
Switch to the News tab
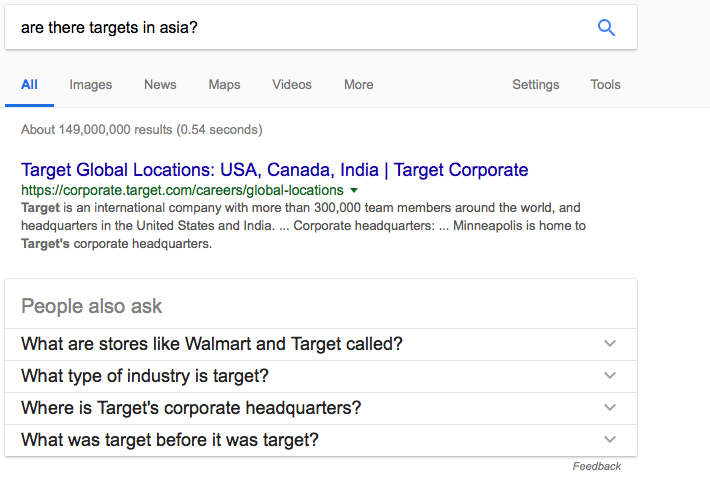(x=160, y=85)
